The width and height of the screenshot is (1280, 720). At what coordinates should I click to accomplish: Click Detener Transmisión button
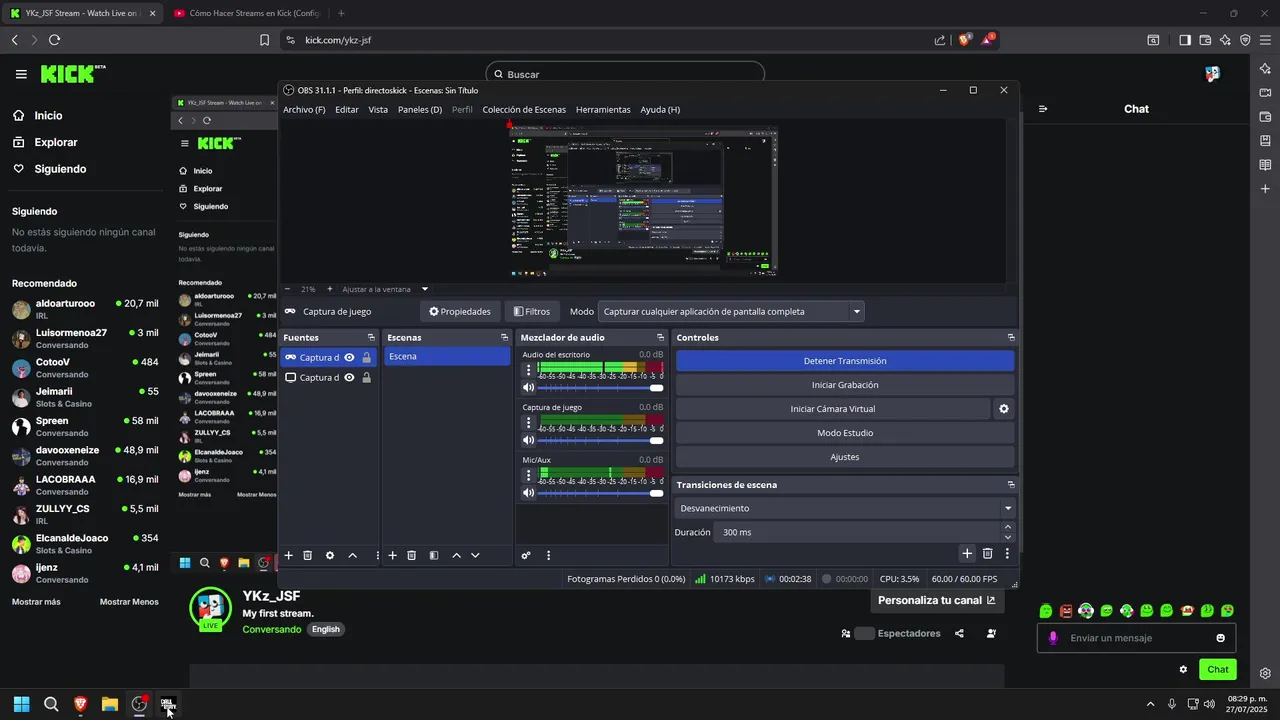(845, 361)
